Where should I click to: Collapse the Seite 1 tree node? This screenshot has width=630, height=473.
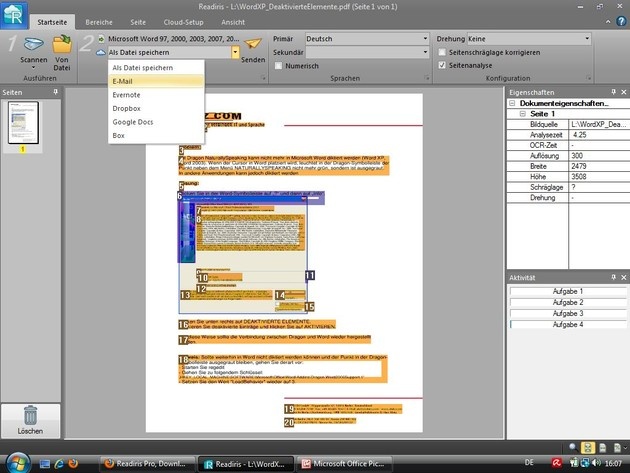point(522,114)
